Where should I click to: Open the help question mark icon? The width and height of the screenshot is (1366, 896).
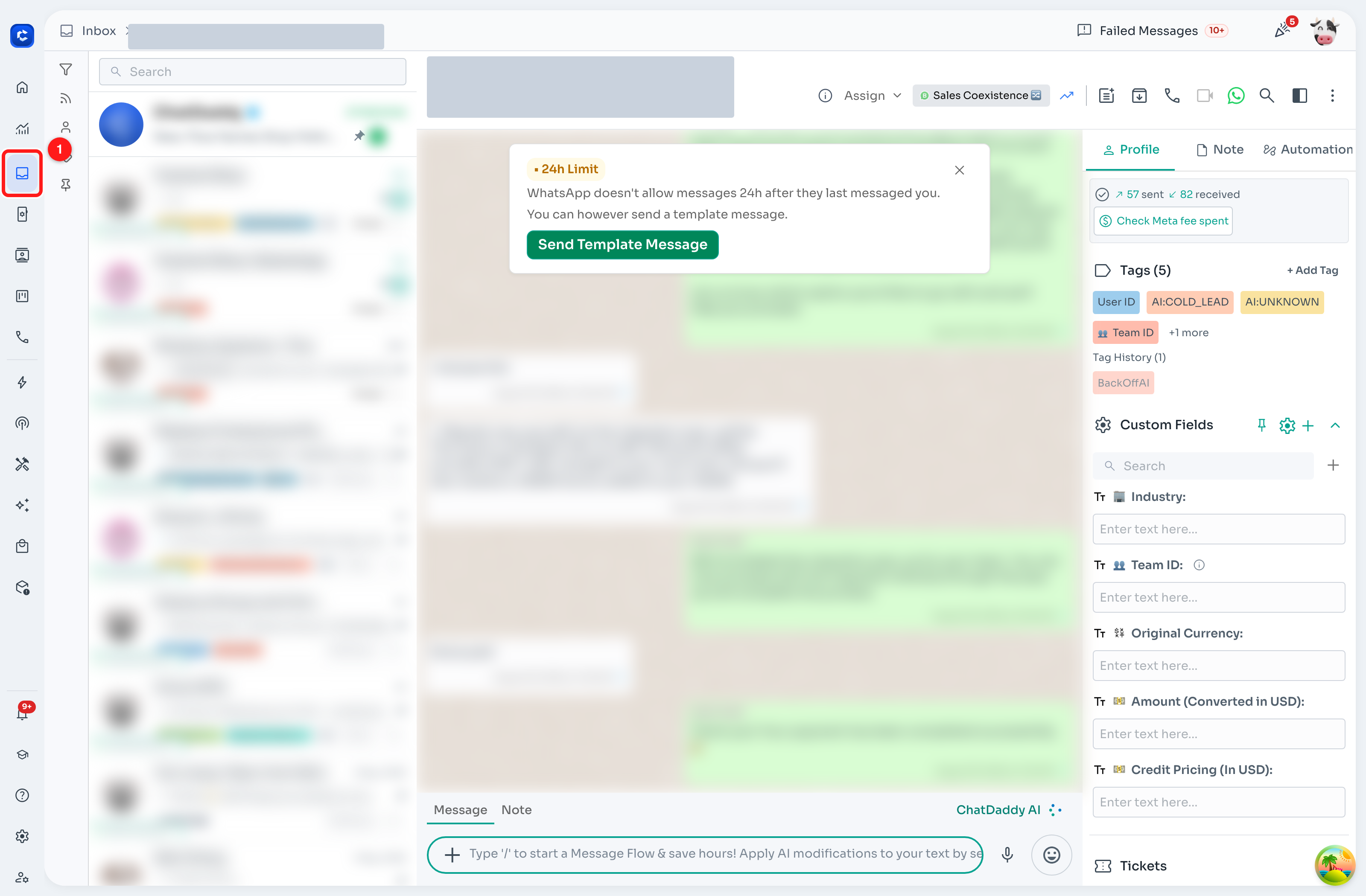(22, 796)
